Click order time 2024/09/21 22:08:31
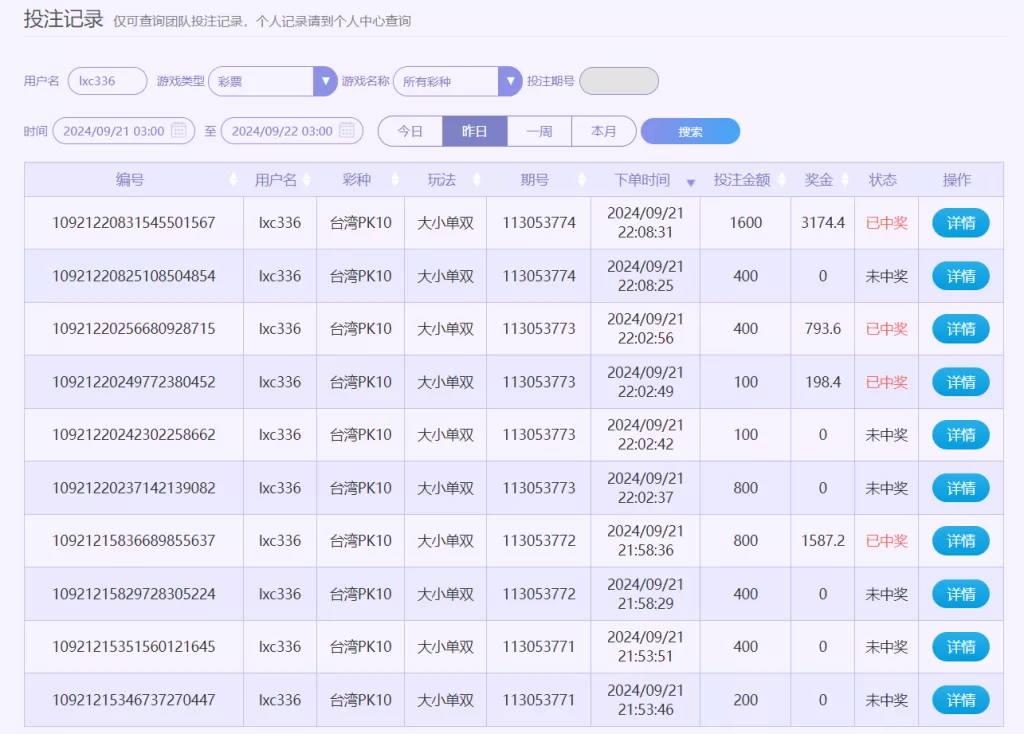1024x734 pixels. [645, 223]
